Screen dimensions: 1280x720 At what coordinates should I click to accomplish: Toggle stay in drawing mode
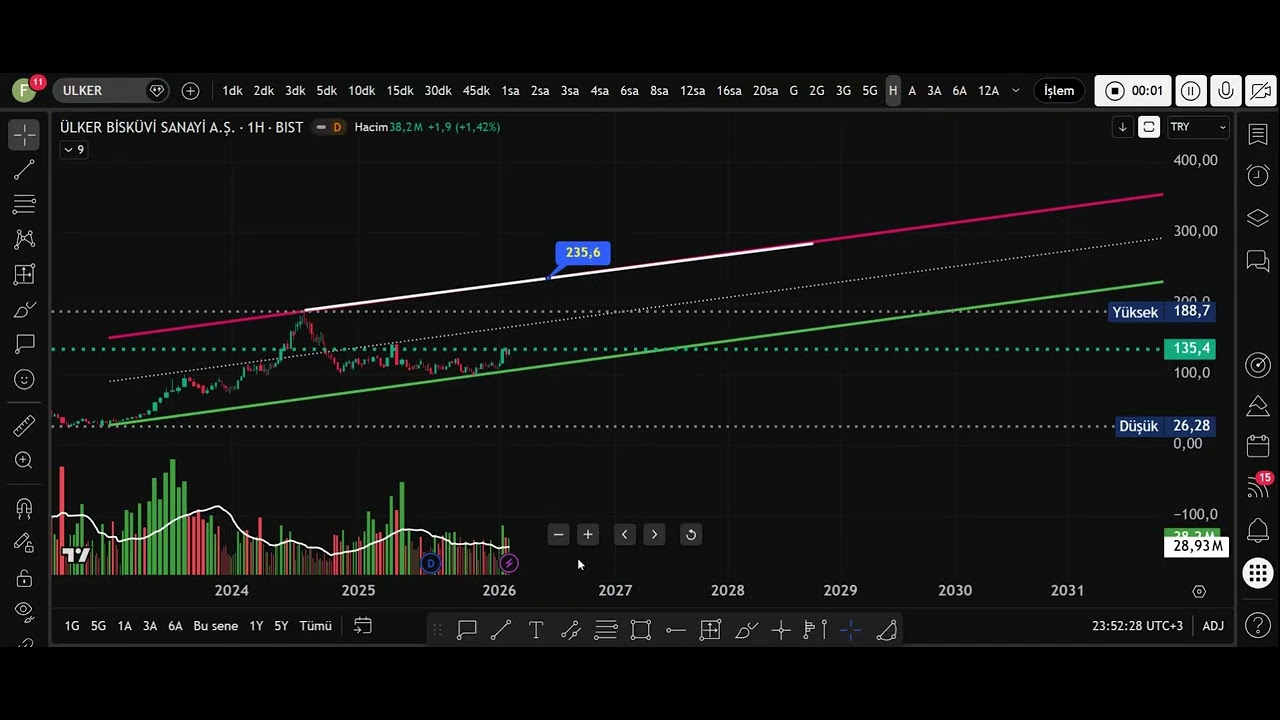24,543
